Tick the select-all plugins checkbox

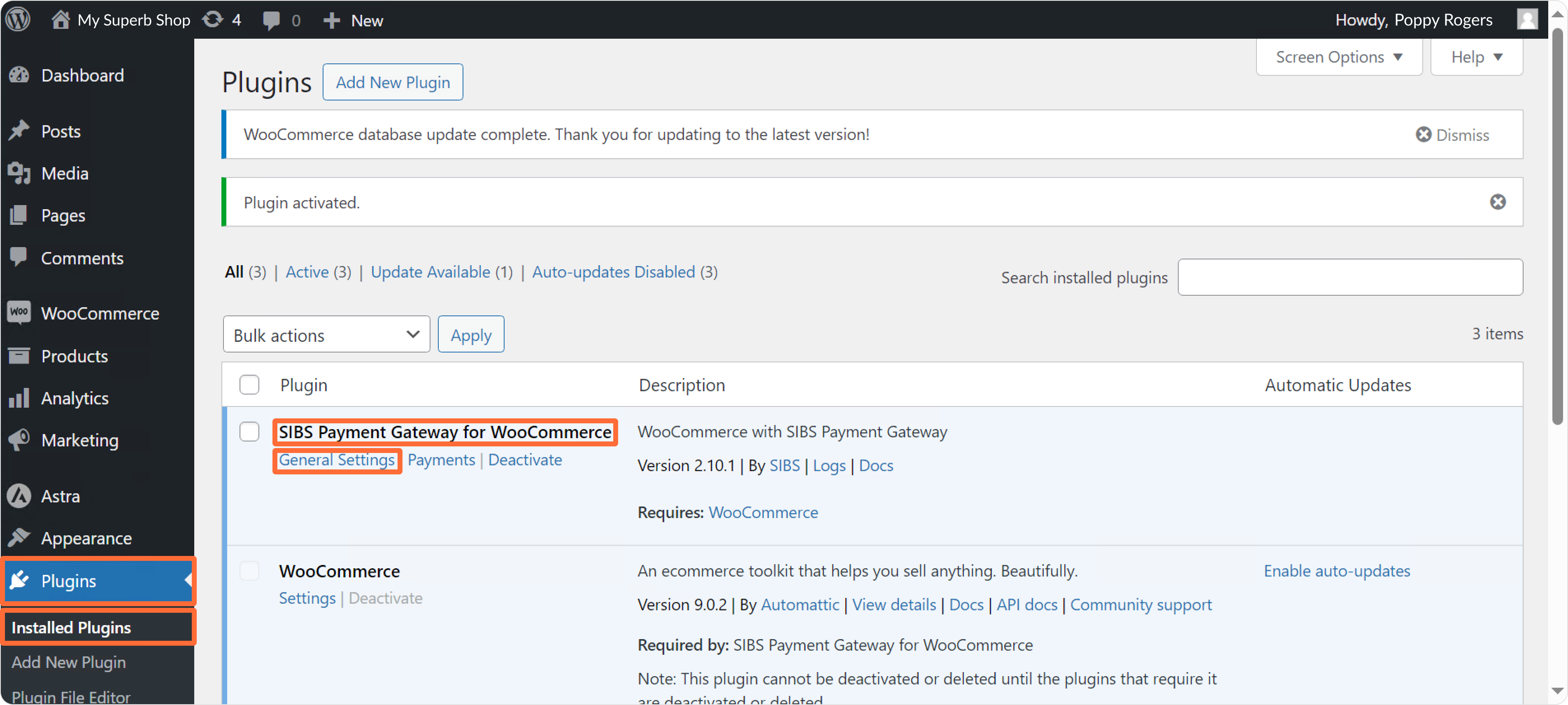(249, 384)
